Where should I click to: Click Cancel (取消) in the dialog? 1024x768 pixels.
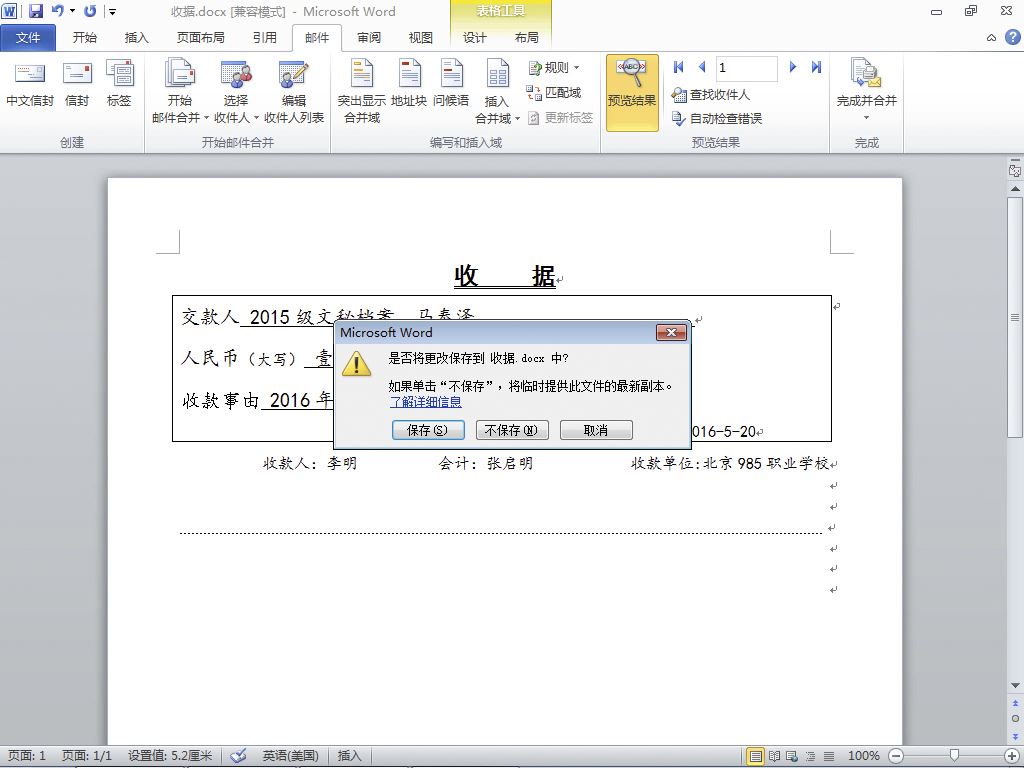[x=596, y=430]
